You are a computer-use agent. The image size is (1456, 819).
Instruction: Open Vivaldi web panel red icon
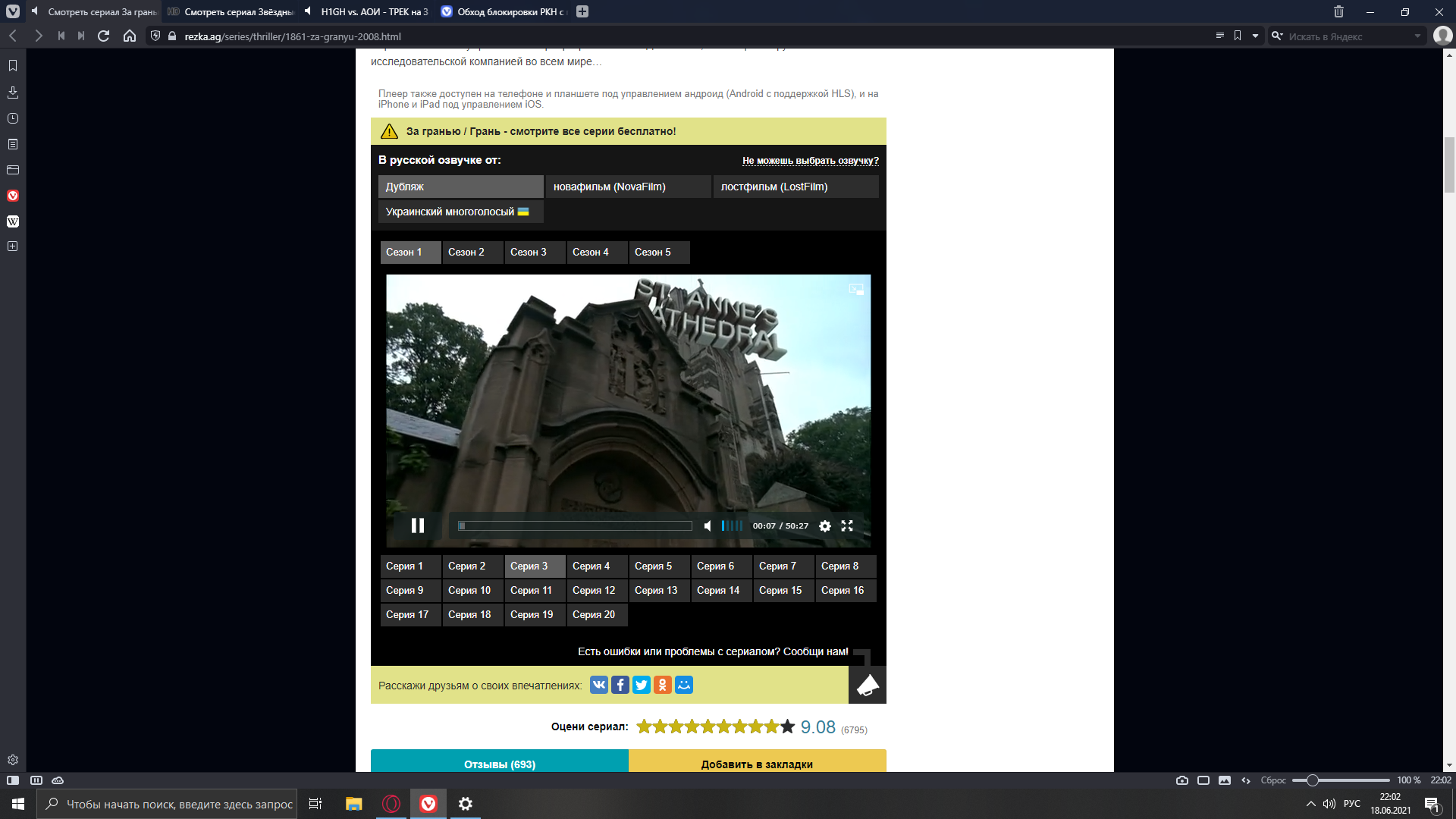[13, 196]
